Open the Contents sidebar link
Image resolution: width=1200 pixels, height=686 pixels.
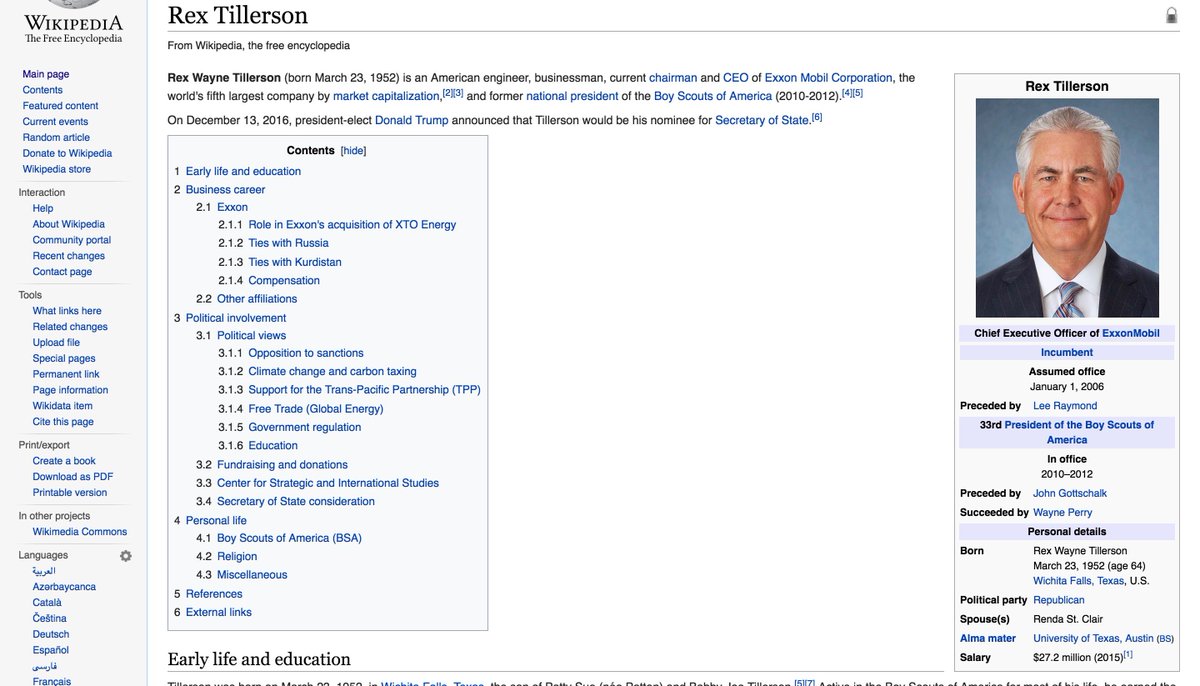(x=43, y=90)
